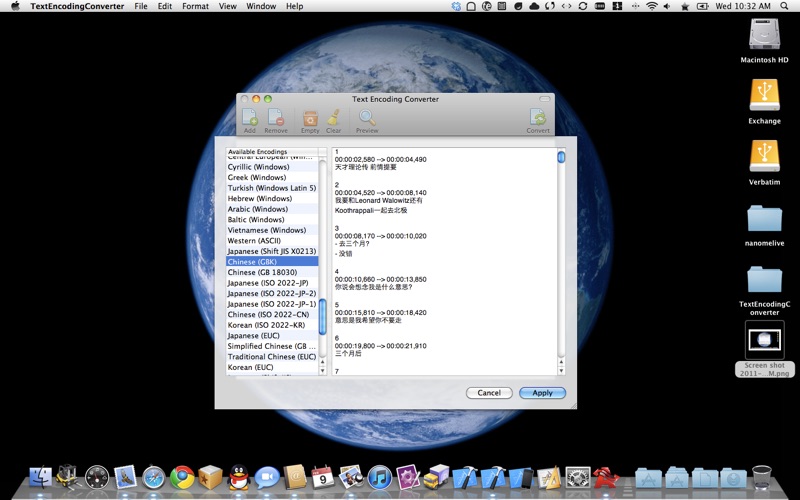The width and height of the screenshot is (800, 500).
Task: Select Cyrillic (Windows) encoding
Action: (272, 167)
